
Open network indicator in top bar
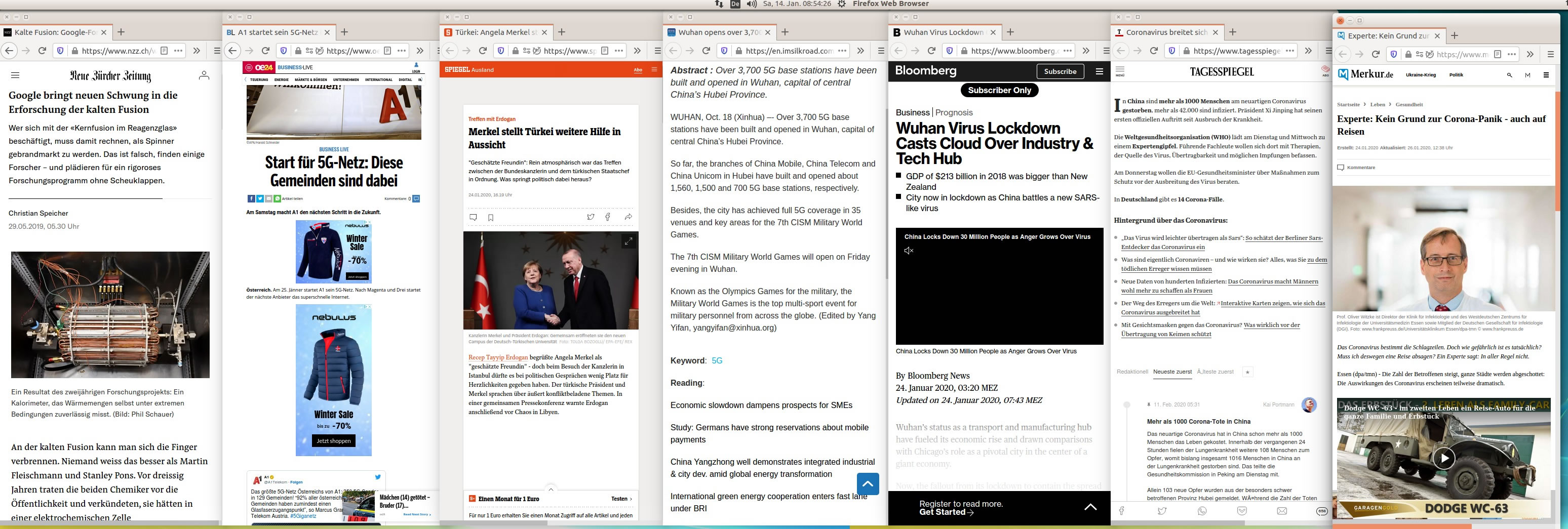pyautogui.click(x=719, y=4)
